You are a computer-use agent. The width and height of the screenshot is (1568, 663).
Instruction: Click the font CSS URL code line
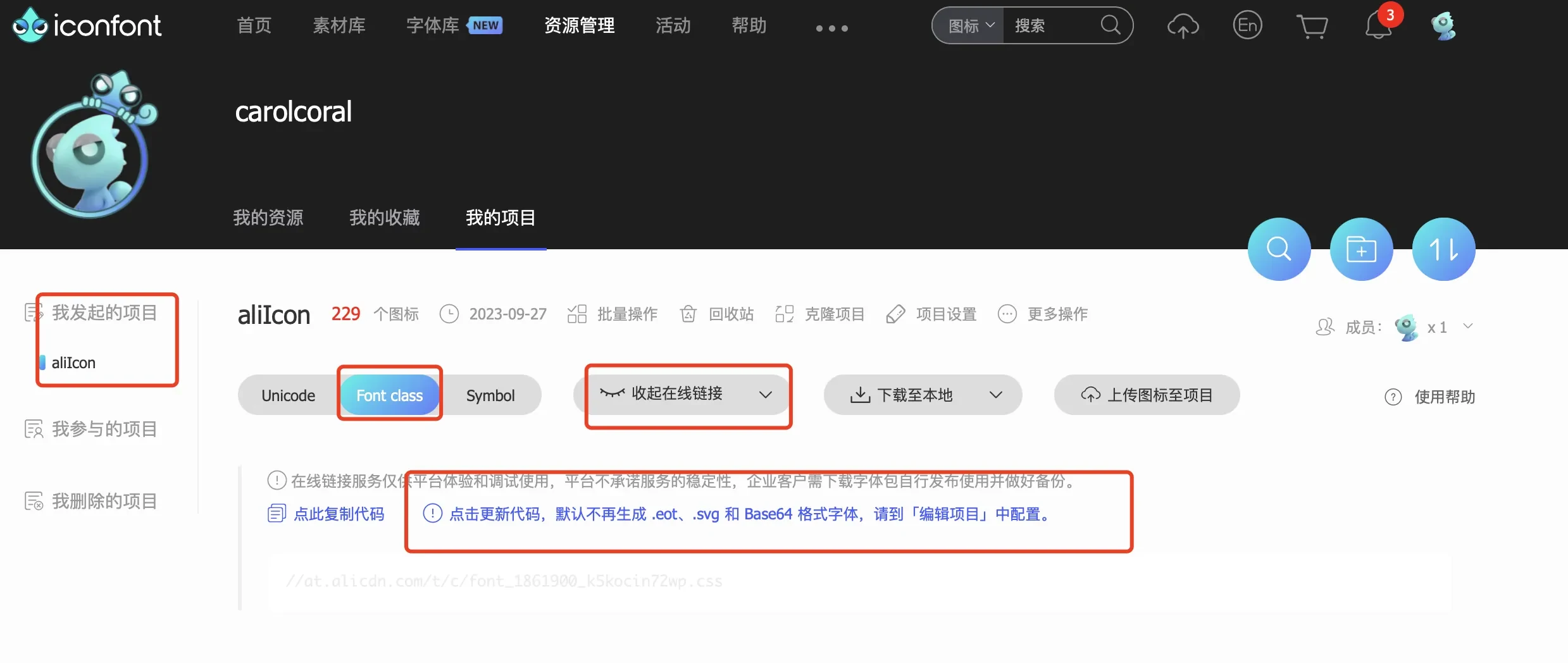click(504, 581)
